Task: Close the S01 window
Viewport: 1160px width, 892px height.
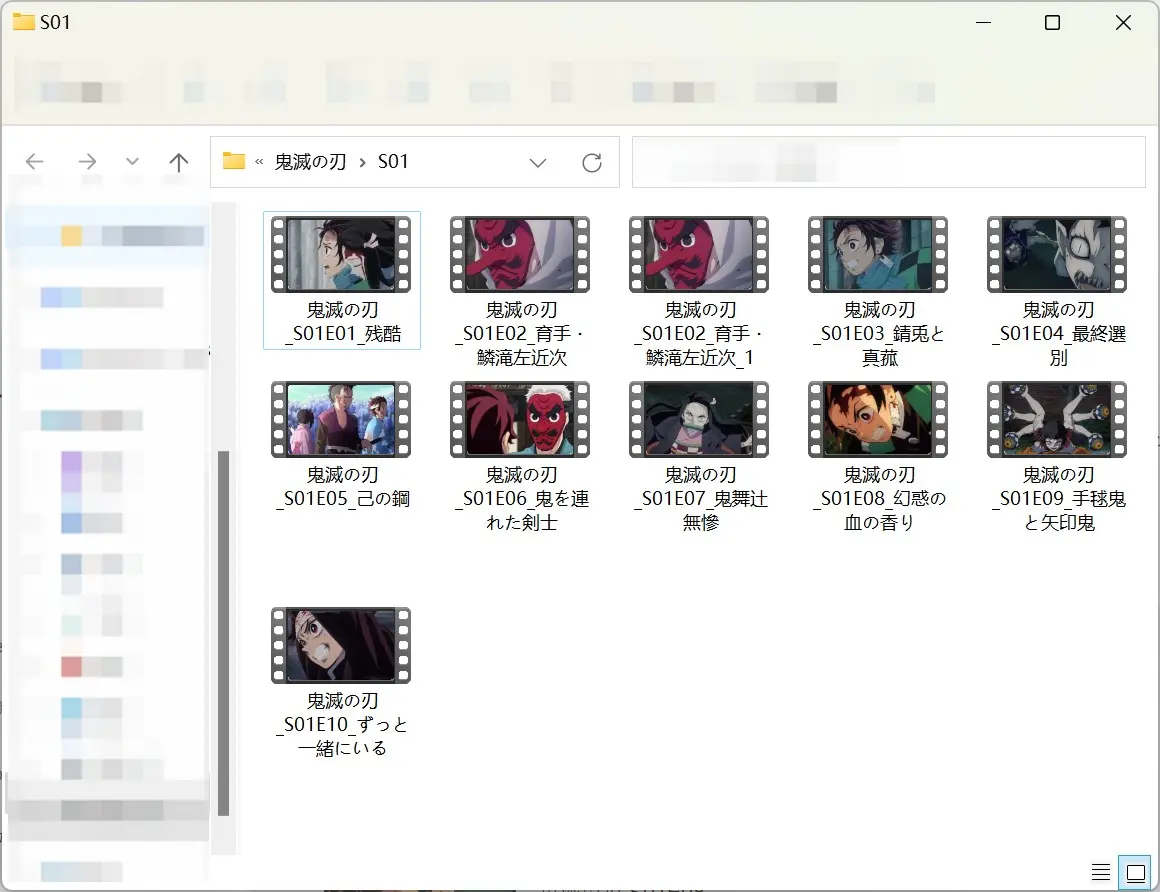Action: pyautogui.click(x=1123, y=23)
